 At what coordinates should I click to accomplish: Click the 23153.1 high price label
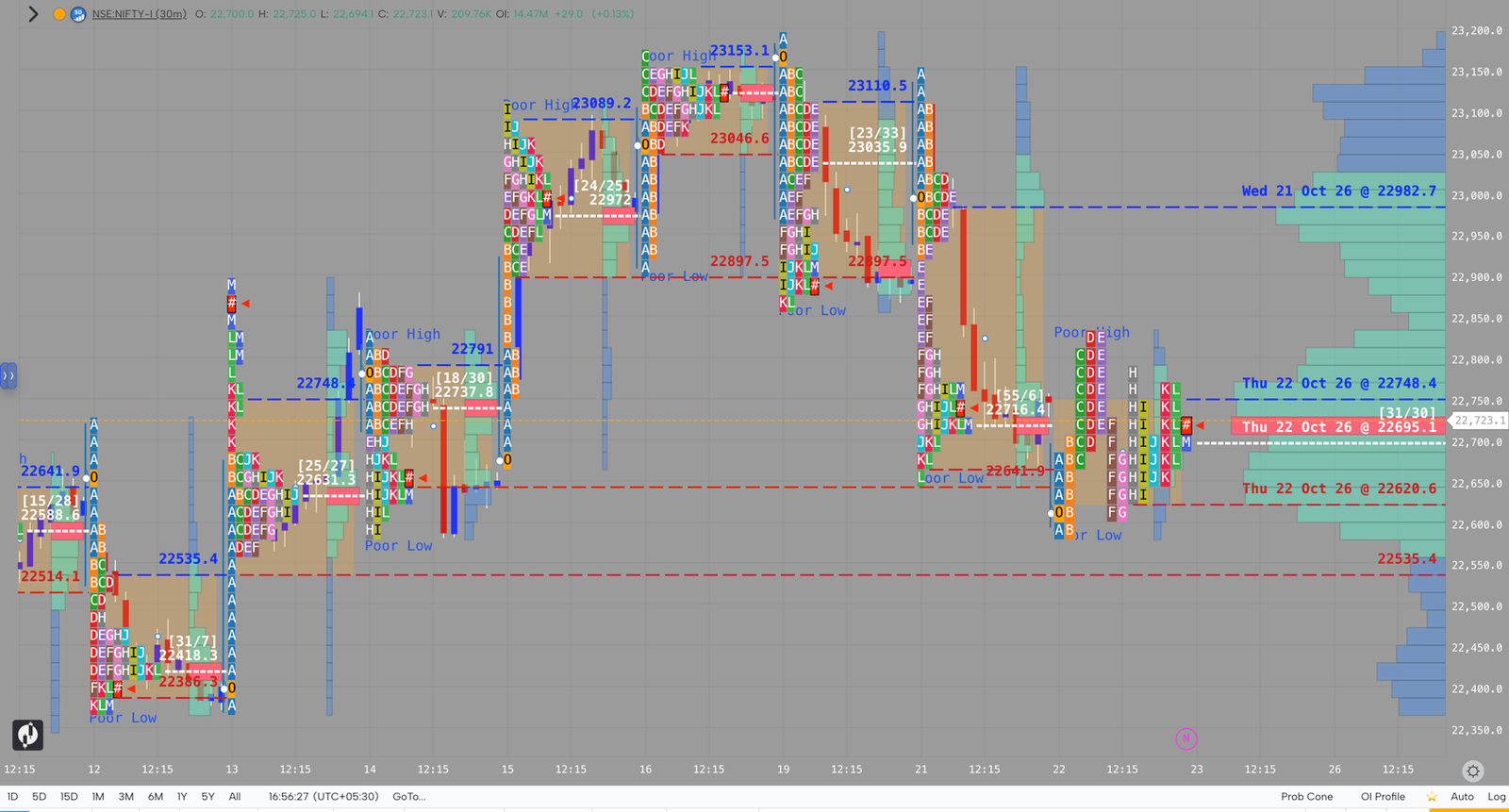739,50
